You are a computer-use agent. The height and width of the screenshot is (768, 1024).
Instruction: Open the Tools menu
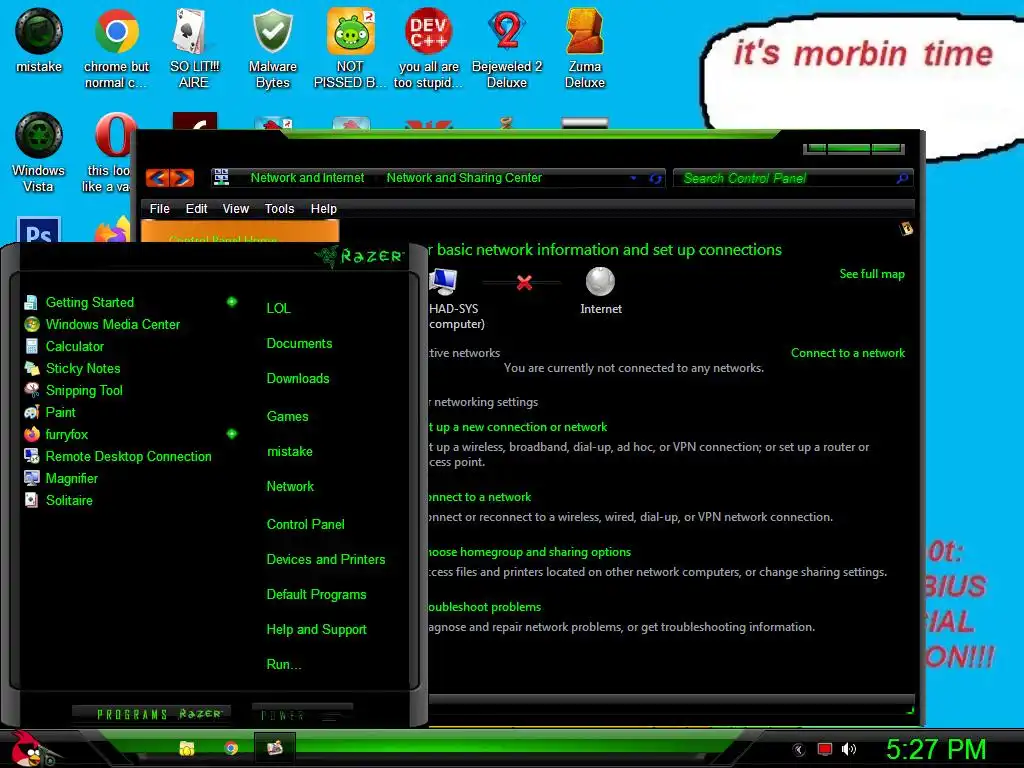point(280,208)
